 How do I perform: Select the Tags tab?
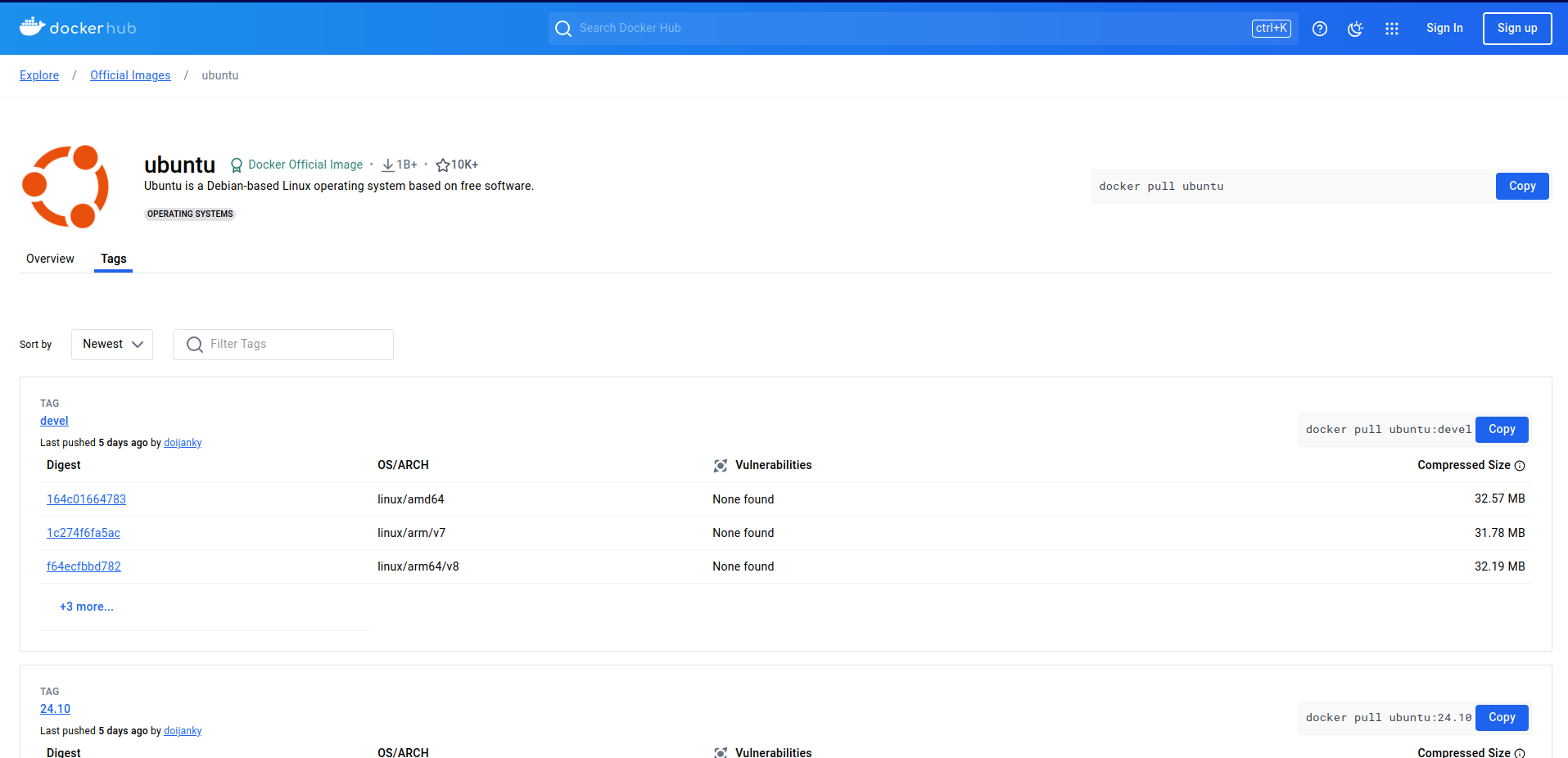pos(114,259)
